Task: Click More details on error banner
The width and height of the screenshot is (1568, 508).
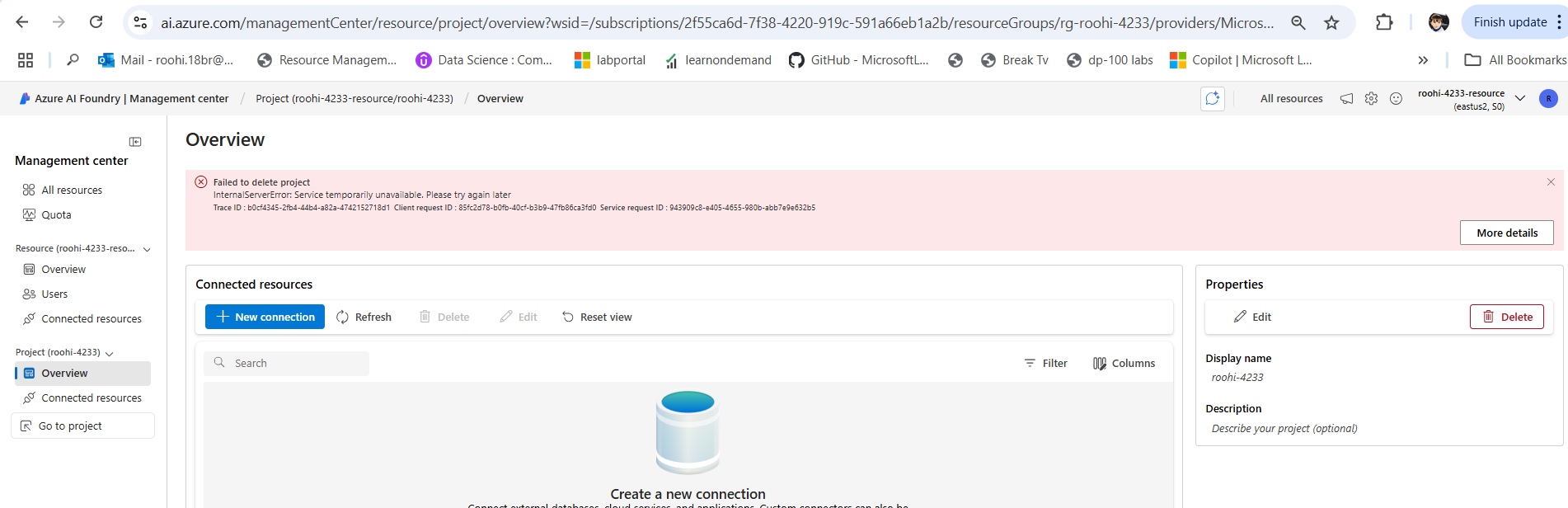Action: click(1506, 233)
